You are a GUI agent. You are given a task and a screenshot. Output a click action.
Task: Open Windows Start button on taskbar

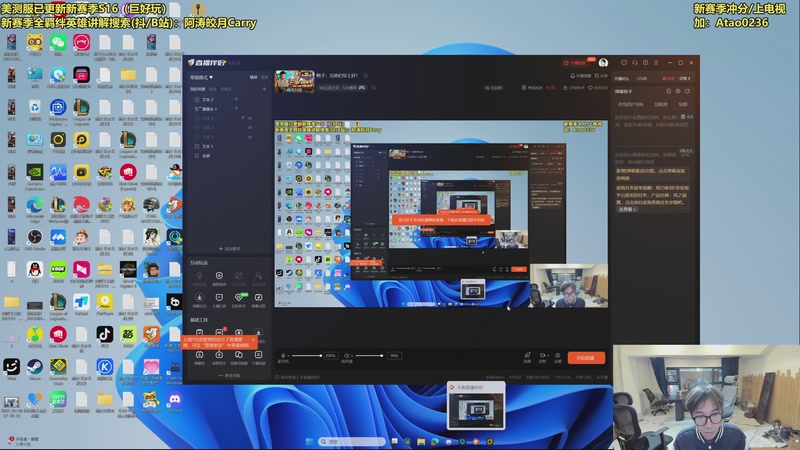pos(309,441)
